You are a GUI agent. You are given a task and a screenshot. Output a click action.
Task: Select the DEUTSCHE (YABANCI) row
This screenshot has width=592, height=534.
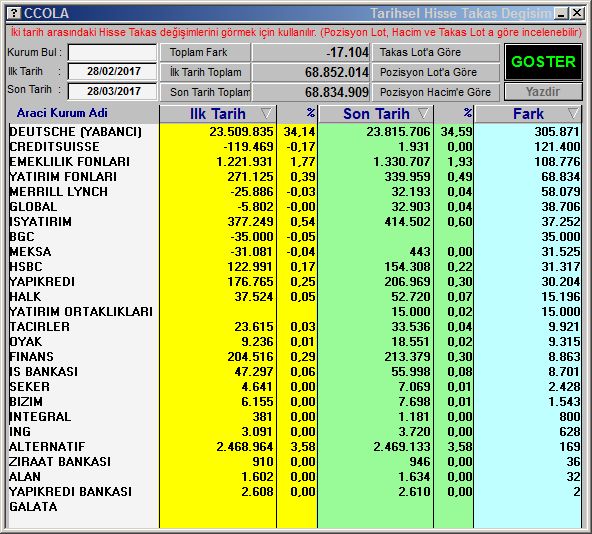point(294,132)
